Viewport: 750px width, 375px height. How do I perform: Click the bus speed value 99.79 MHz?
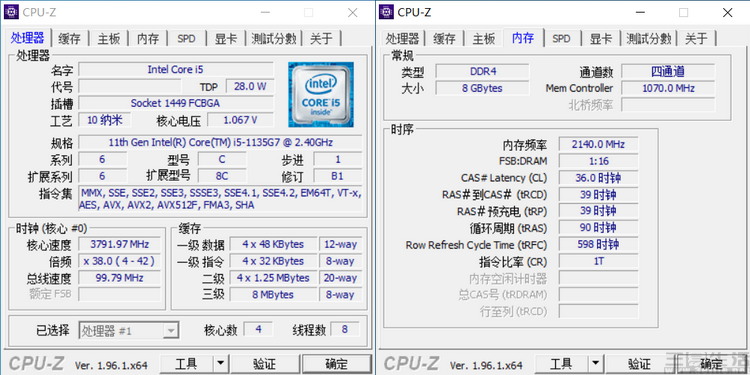pyautogui.click(x=120, y=278)
